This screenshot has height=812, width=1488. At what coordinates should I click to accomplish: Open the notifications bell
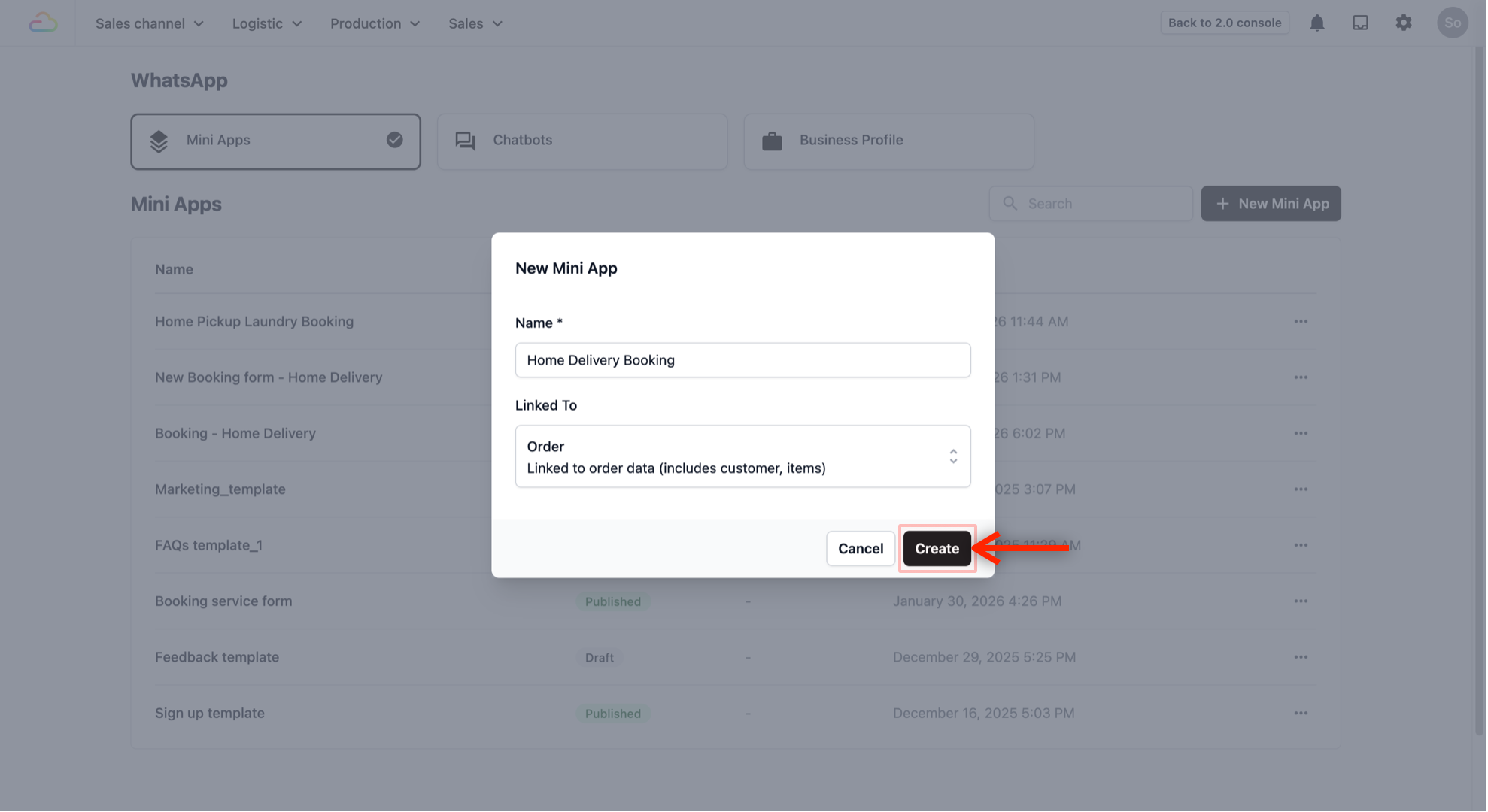click(x=1317, y=23)
